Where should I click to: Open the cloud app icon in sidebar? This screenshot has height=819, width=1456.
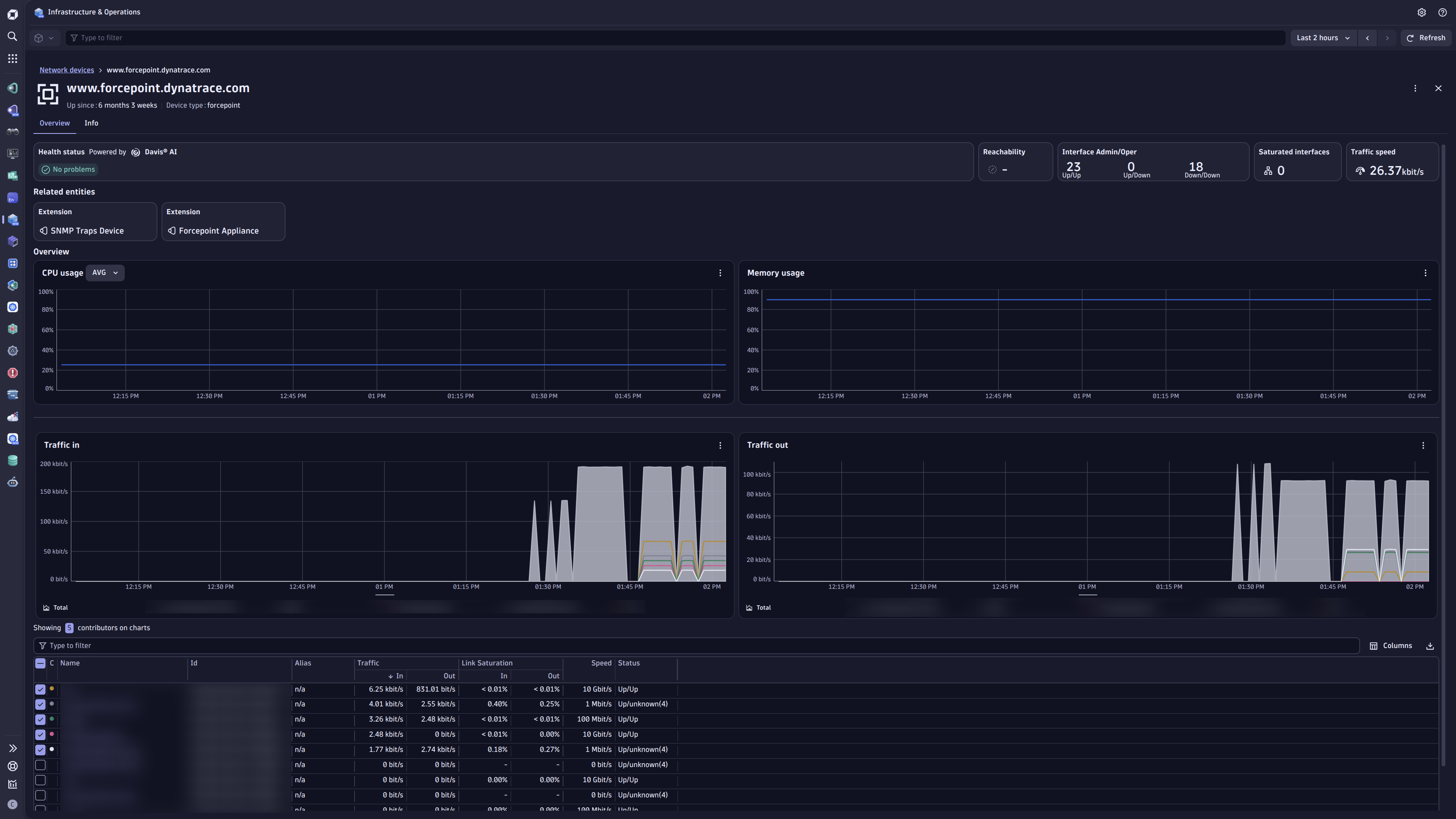coord(13,417)
